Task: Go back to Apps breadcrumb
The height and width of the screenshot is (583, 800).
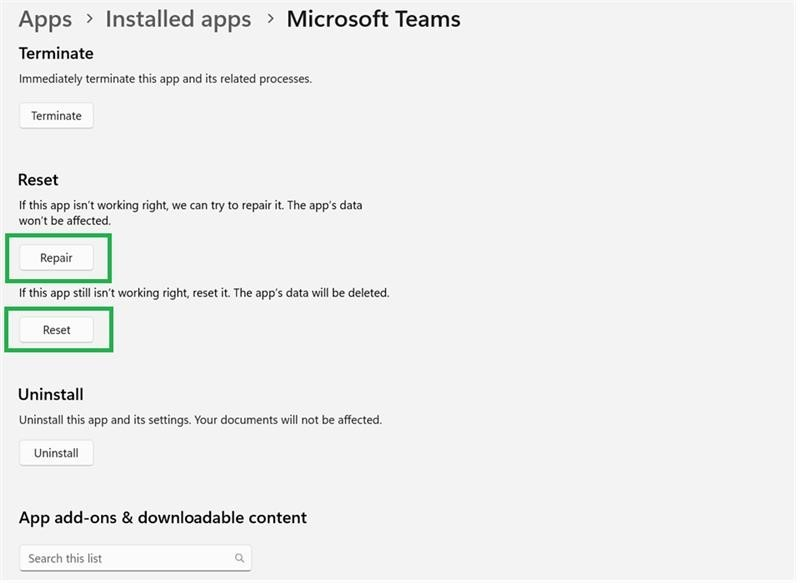Action: [45, 19]
